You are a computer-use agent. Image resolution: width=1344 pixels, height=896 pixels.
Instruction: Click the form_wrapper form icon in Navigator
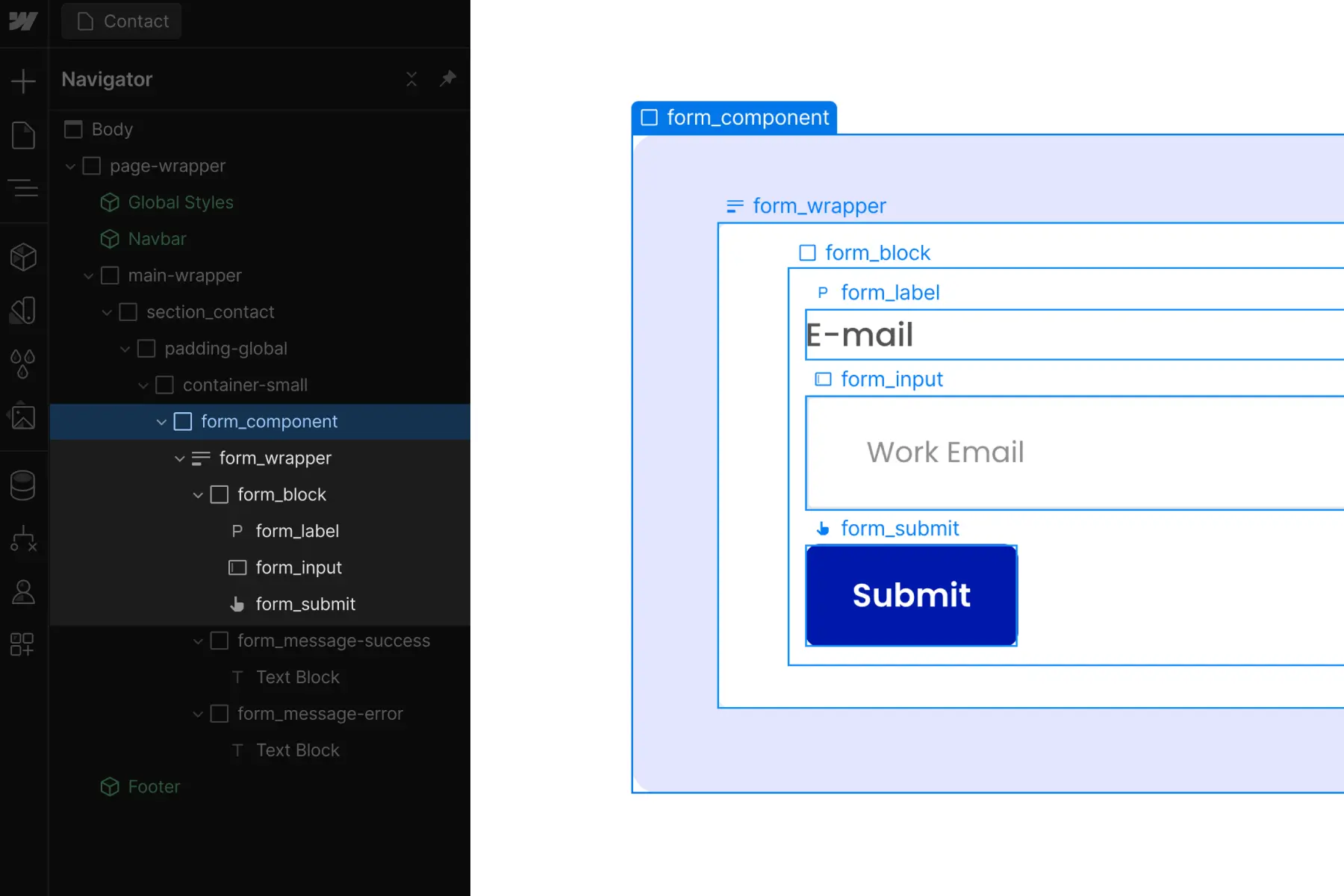[201, 458]
